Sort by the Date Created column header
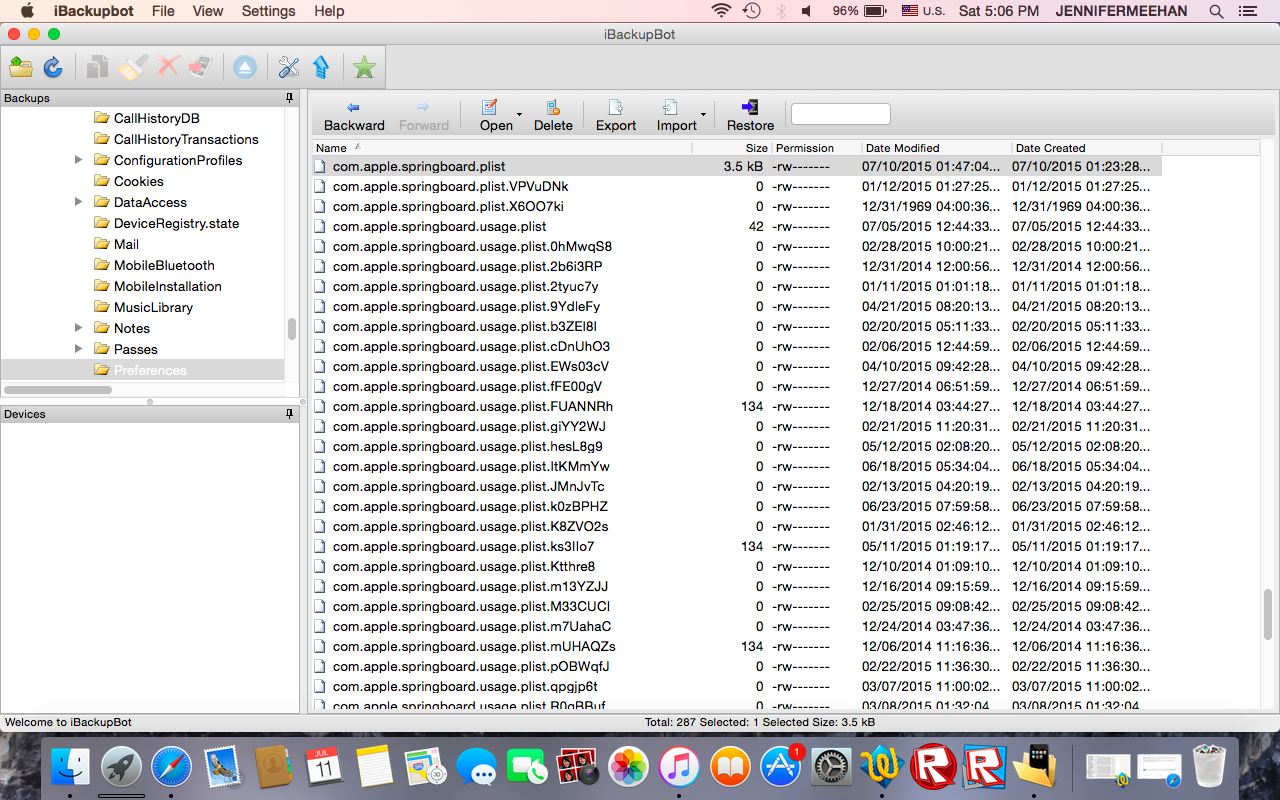The width and height of the screenshot is (1280, 800). point(1086,148)
